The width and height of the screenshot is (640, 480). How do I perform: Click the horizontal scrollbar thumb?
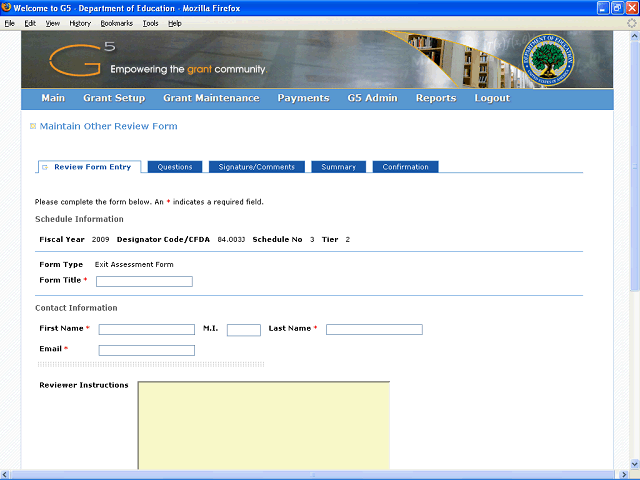(x=312, y=474)
